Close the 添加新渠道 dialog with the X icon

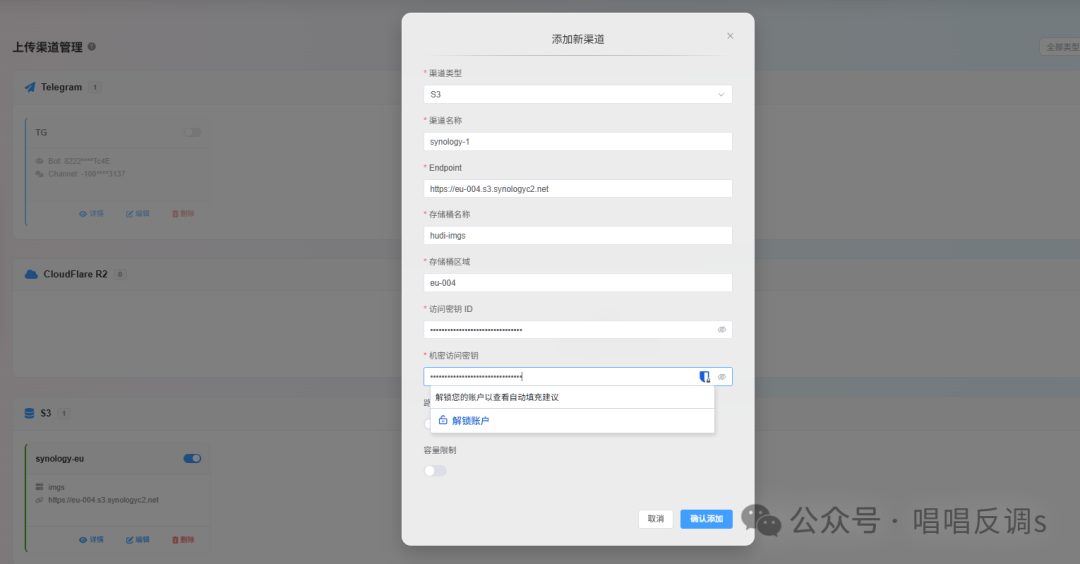[x=730, y=36]
